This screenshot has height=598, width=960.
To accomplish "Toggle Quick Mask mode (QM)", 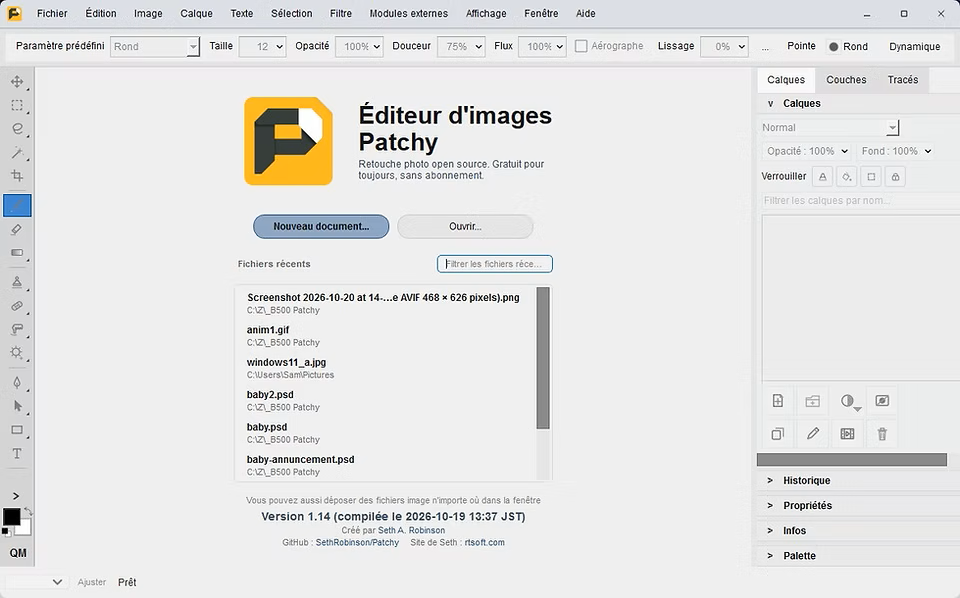I will point(18,553).
